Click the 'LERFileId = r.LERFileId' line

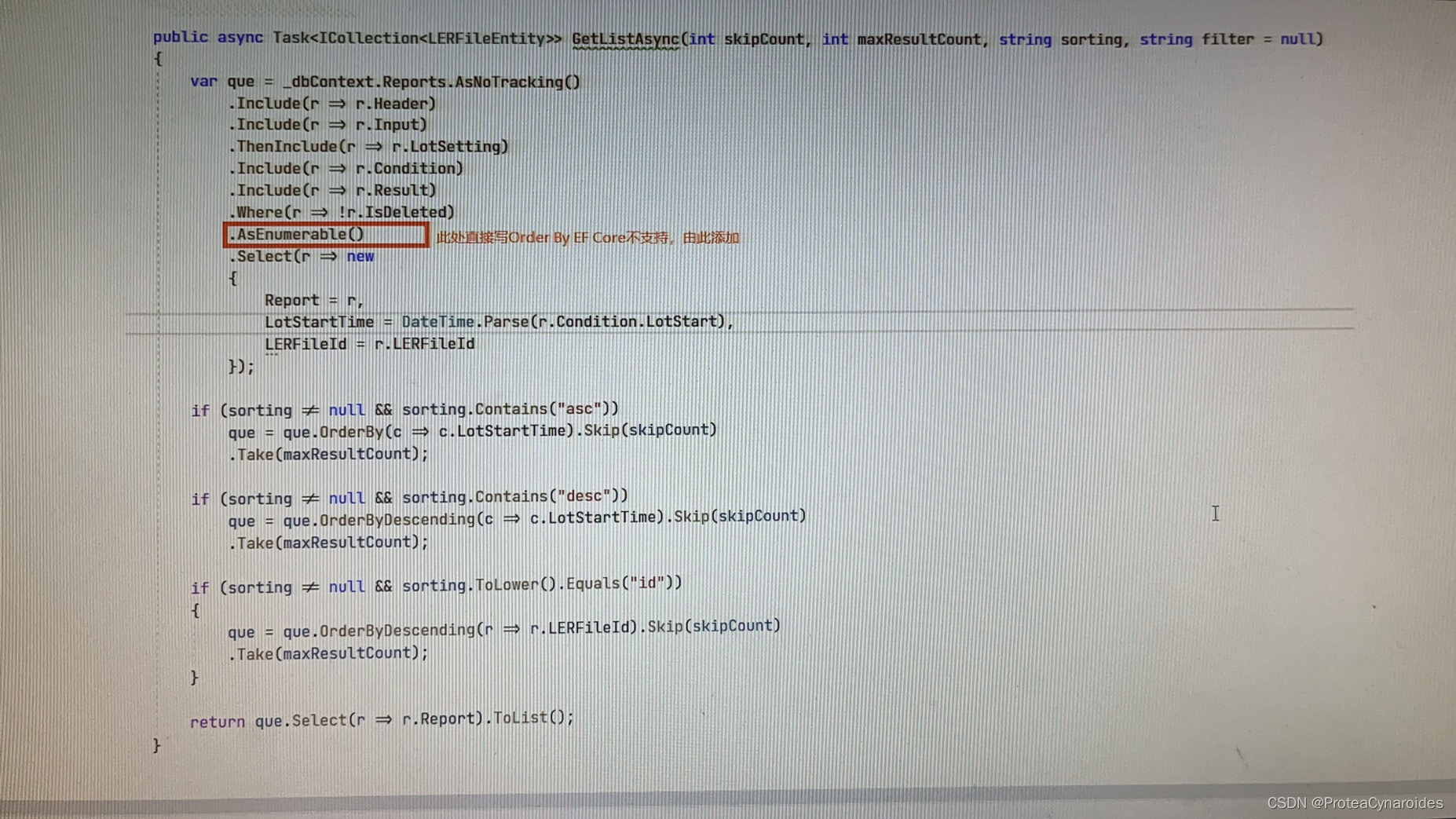click(x=370, y=343)
